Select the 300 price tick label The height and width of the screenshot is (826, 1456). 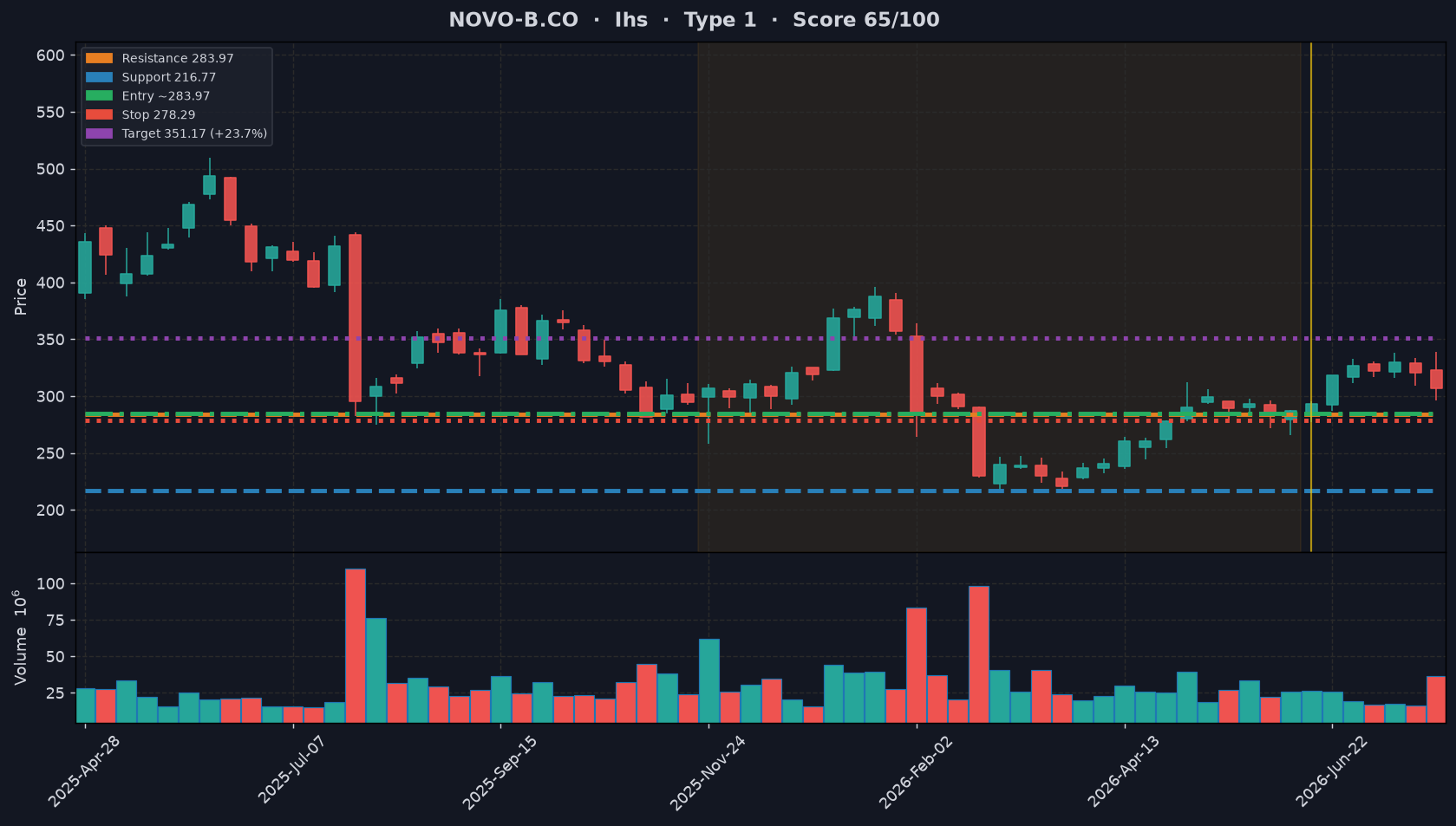(50, 397)
